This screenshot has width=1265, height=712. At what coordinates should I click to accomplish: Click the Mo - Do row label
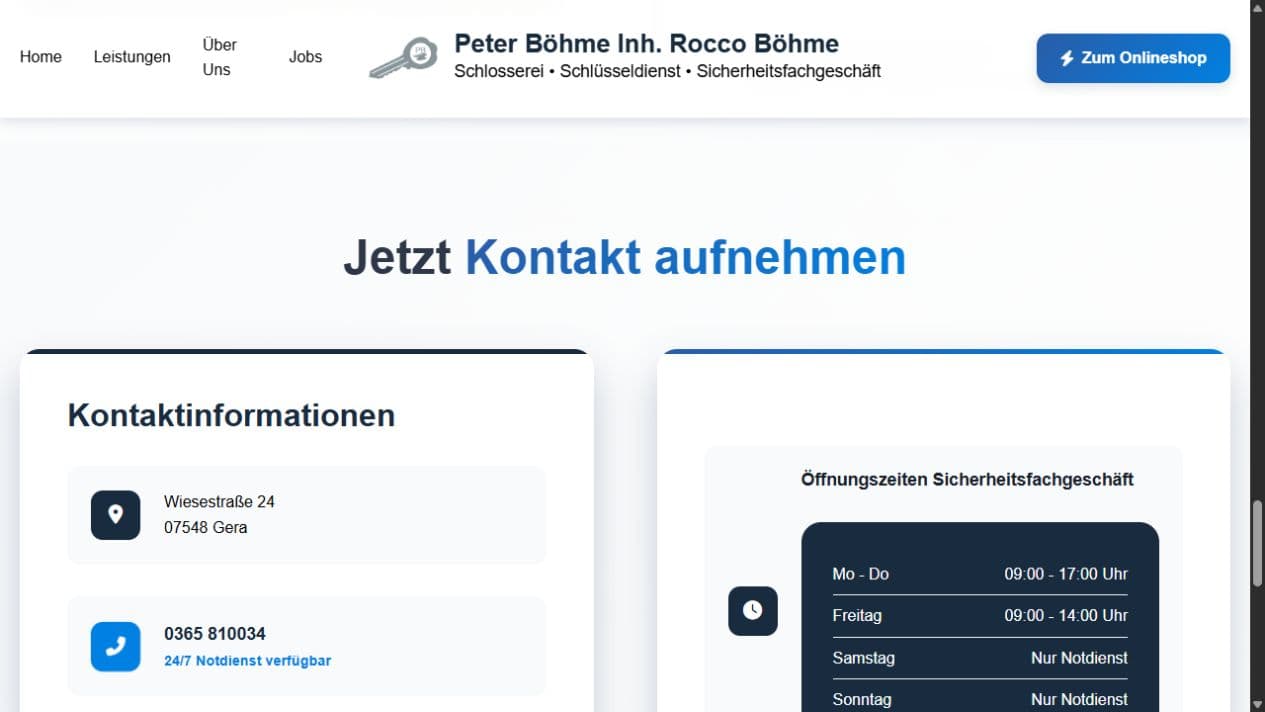[x=860, y=574]
